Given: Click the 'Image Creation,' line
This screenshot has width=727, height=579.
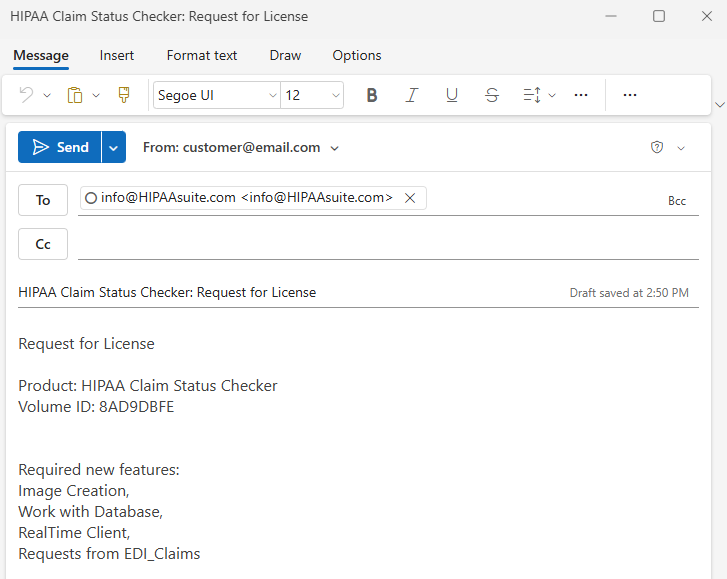Looking at the screenshot, I should pyautogui.click(x=74, y=490).
